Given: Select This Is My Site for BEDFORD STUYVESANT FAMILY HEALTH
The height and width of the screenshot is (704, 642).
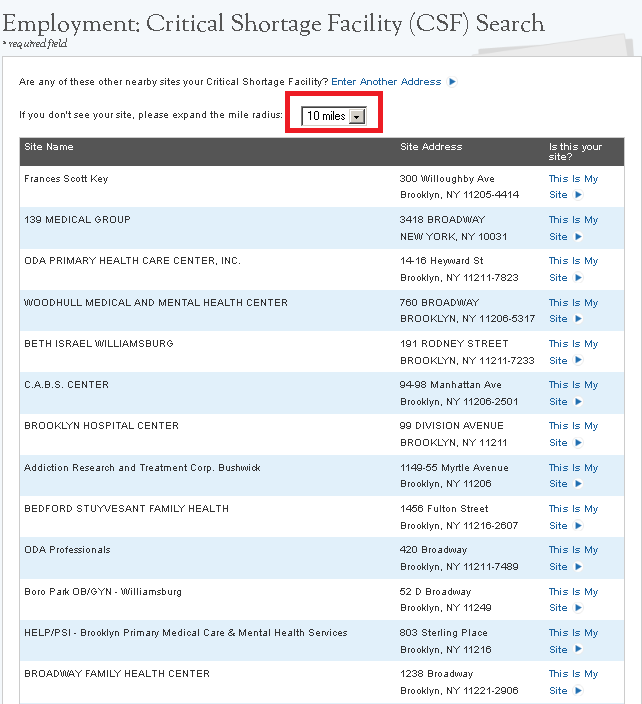Looking at the screenshot, I should click(x=573, y=517).
